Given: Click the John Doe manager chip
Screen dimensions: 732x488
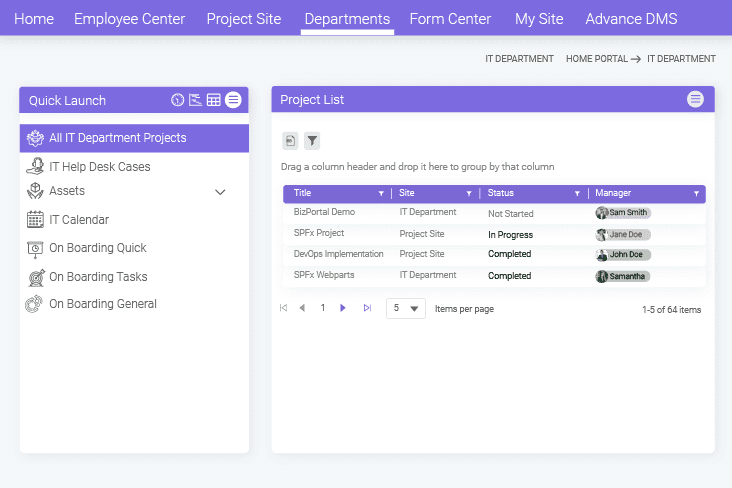Looking at the screenshot, I should pos(623,255).
